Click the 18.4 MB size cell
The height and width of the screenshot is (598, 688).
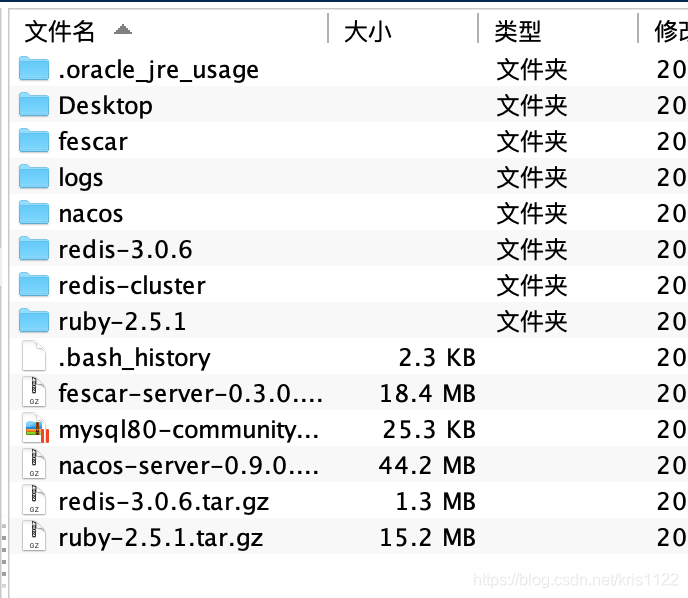click(x=428, y=393)
